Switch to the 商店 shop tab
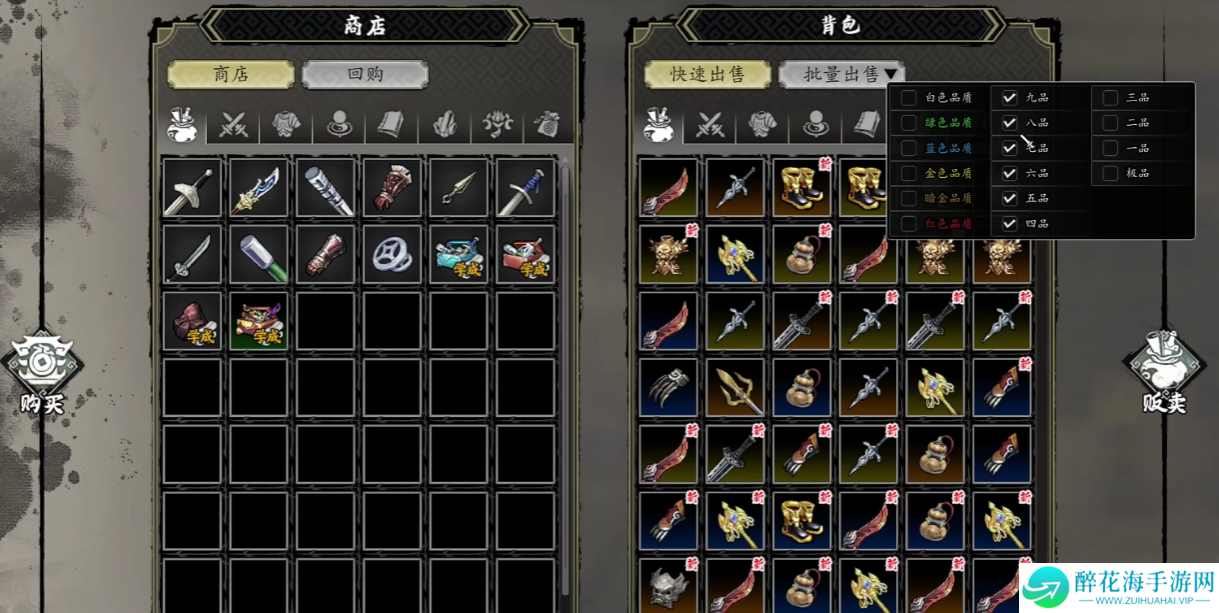Screen dimensions: 1219x613 tap(231, 75)
